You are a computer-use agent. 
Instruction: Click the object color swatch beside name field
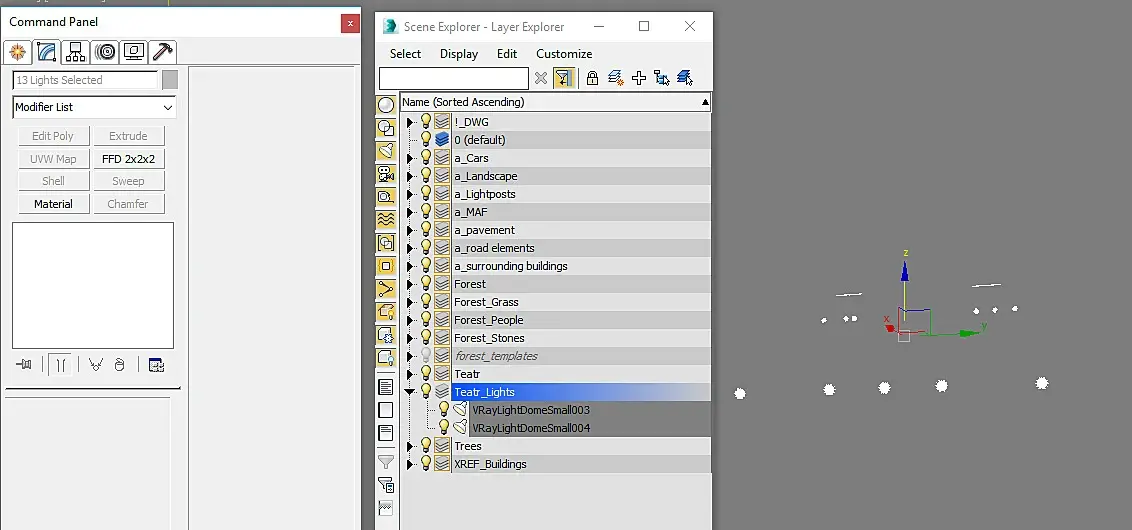[170, 80]
